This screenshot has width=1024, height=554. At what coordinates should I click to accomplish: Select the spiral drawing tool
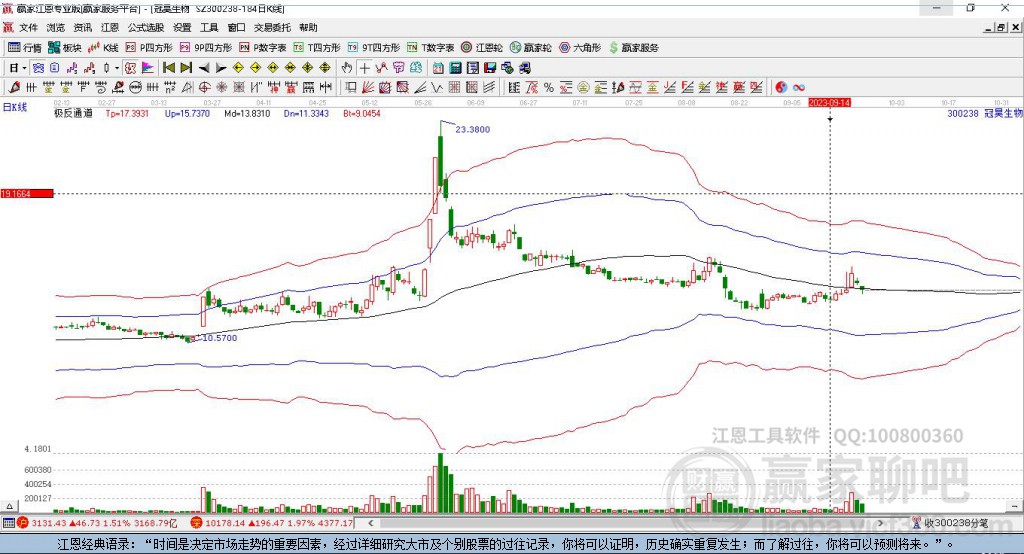pyautogui.click(x=101, y=87)
